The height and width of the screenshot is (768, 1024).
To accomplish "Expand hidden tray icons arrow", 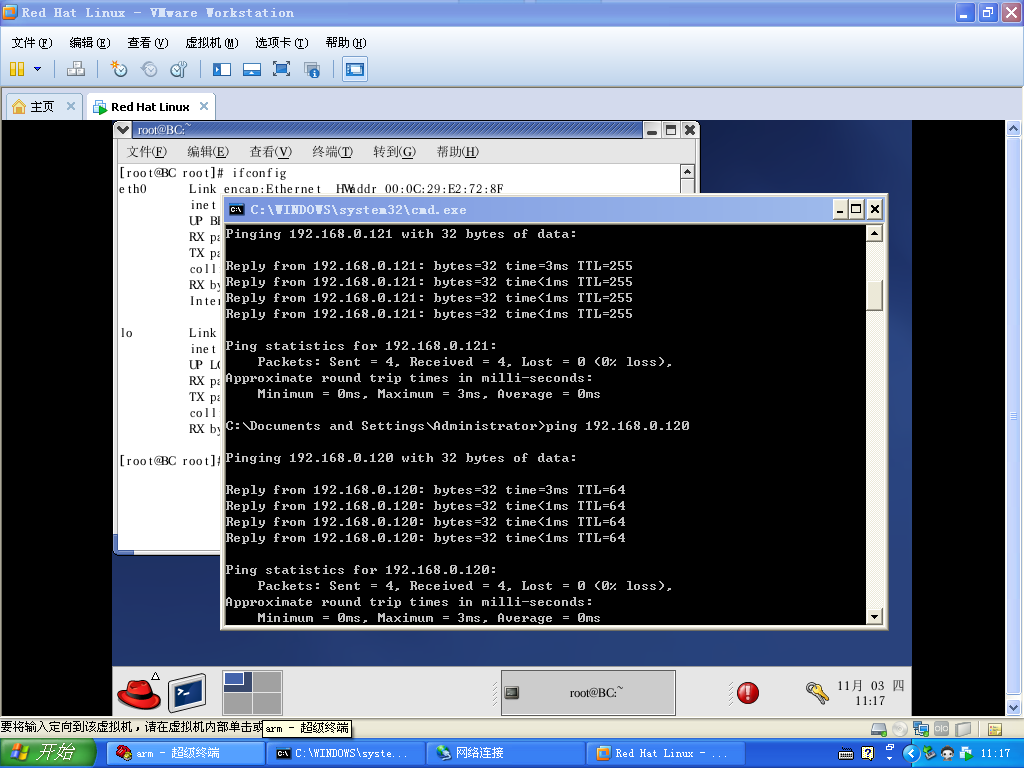I will [910, 754].
